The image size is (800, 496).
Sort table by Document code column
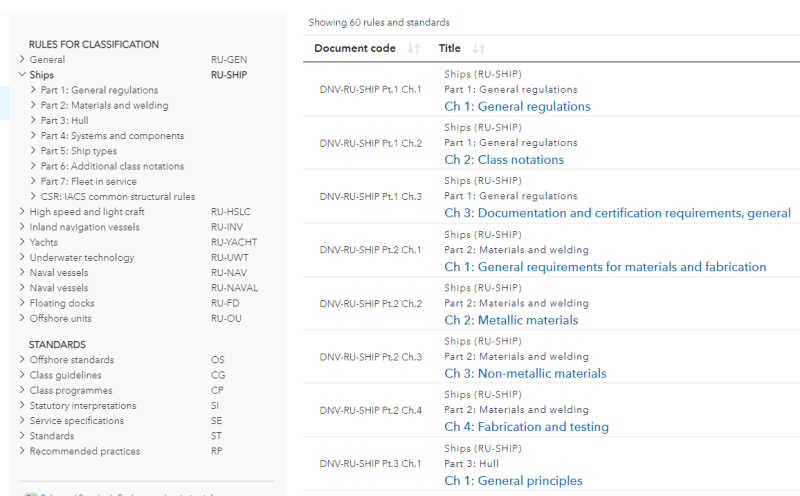414,48
